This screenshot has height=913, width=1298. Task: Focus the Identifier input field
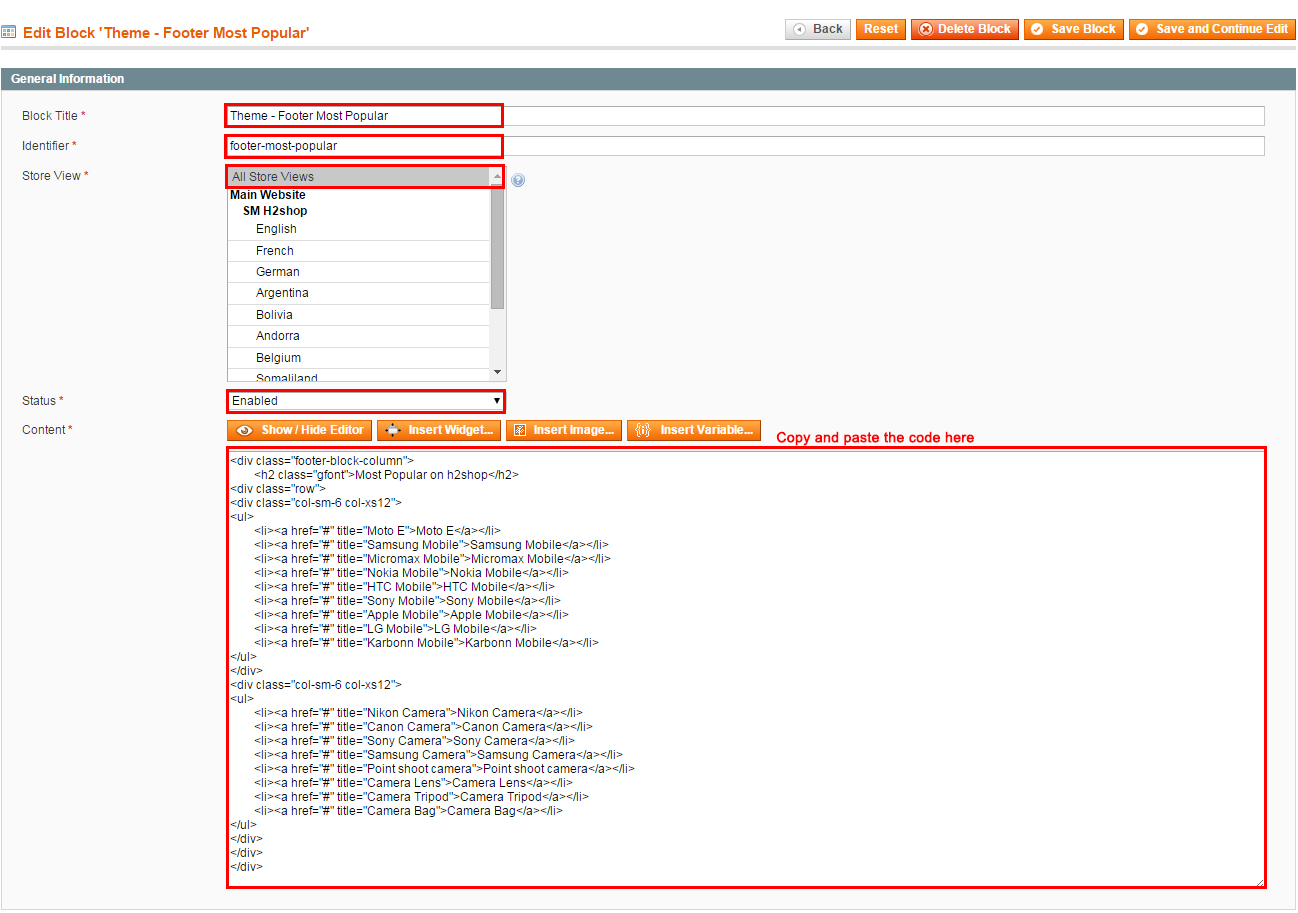(x=745, y=146)
